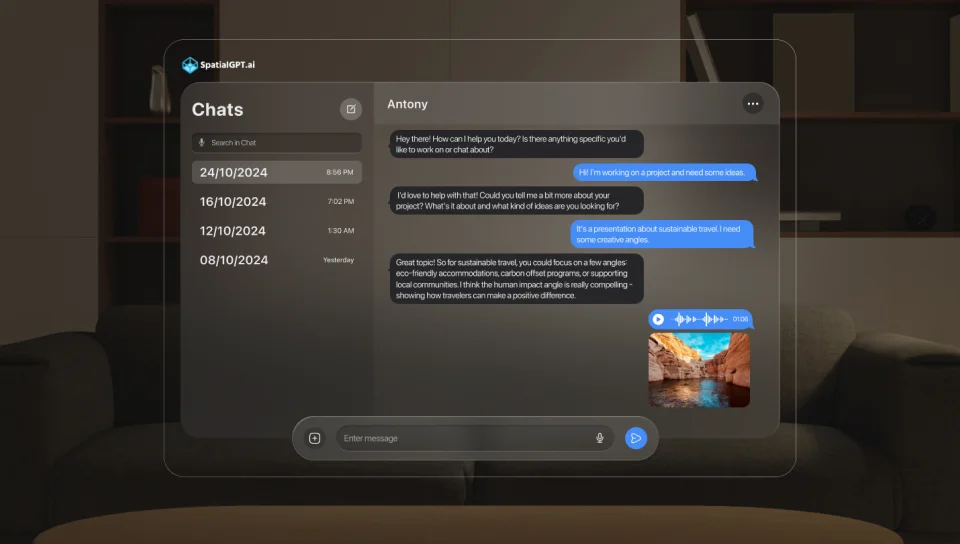
Task: Open the 12/10/2024 chat entry
Action: coord(276,230)
